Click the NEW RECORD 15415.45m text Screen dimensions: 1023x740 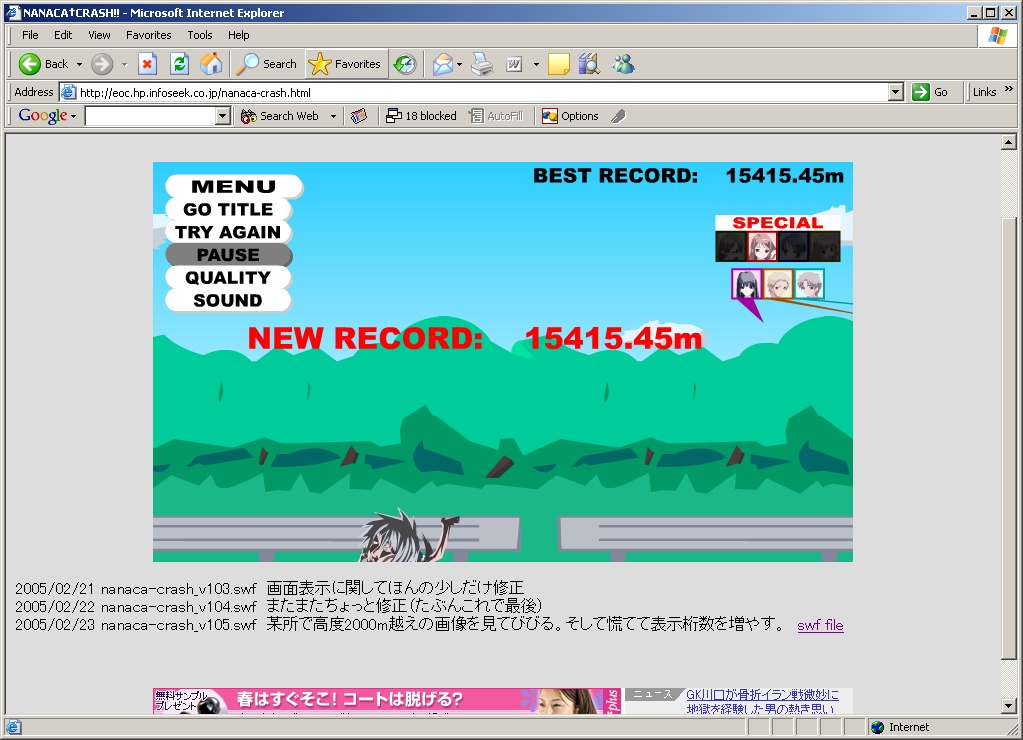pos(475,338)
